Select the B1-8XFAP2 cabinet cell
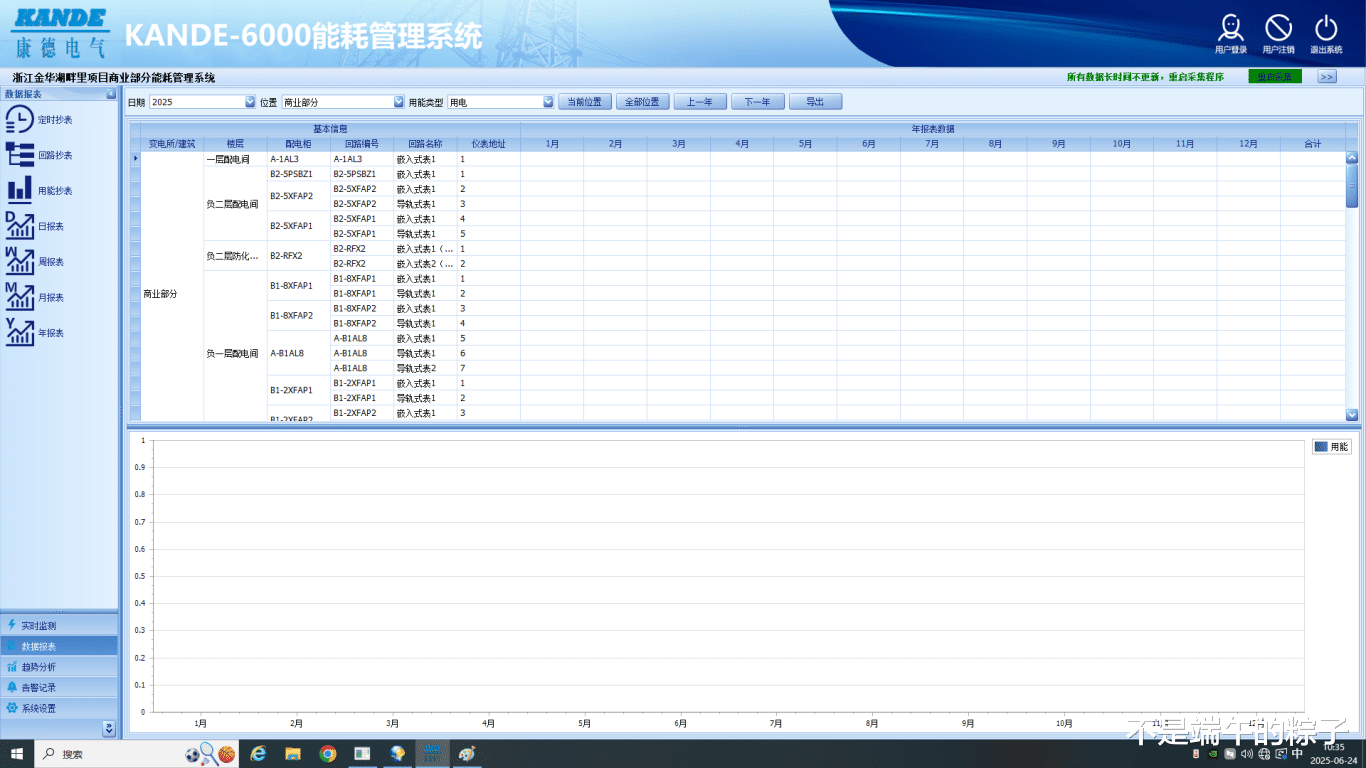The width and height of the screenshot is (1366, 768). coord(298,316)
